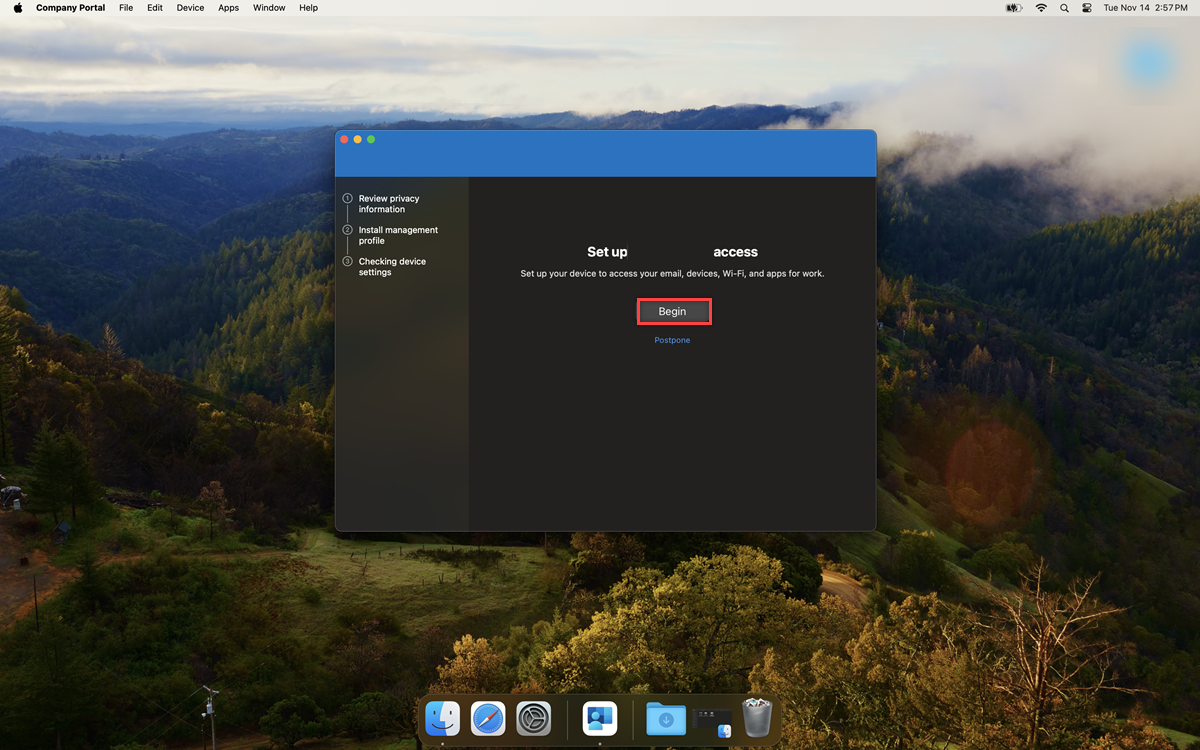The height and width of the screenshot is (750, 1200).
Task: Open the Apps menu
Action: [x=228, y=7]
